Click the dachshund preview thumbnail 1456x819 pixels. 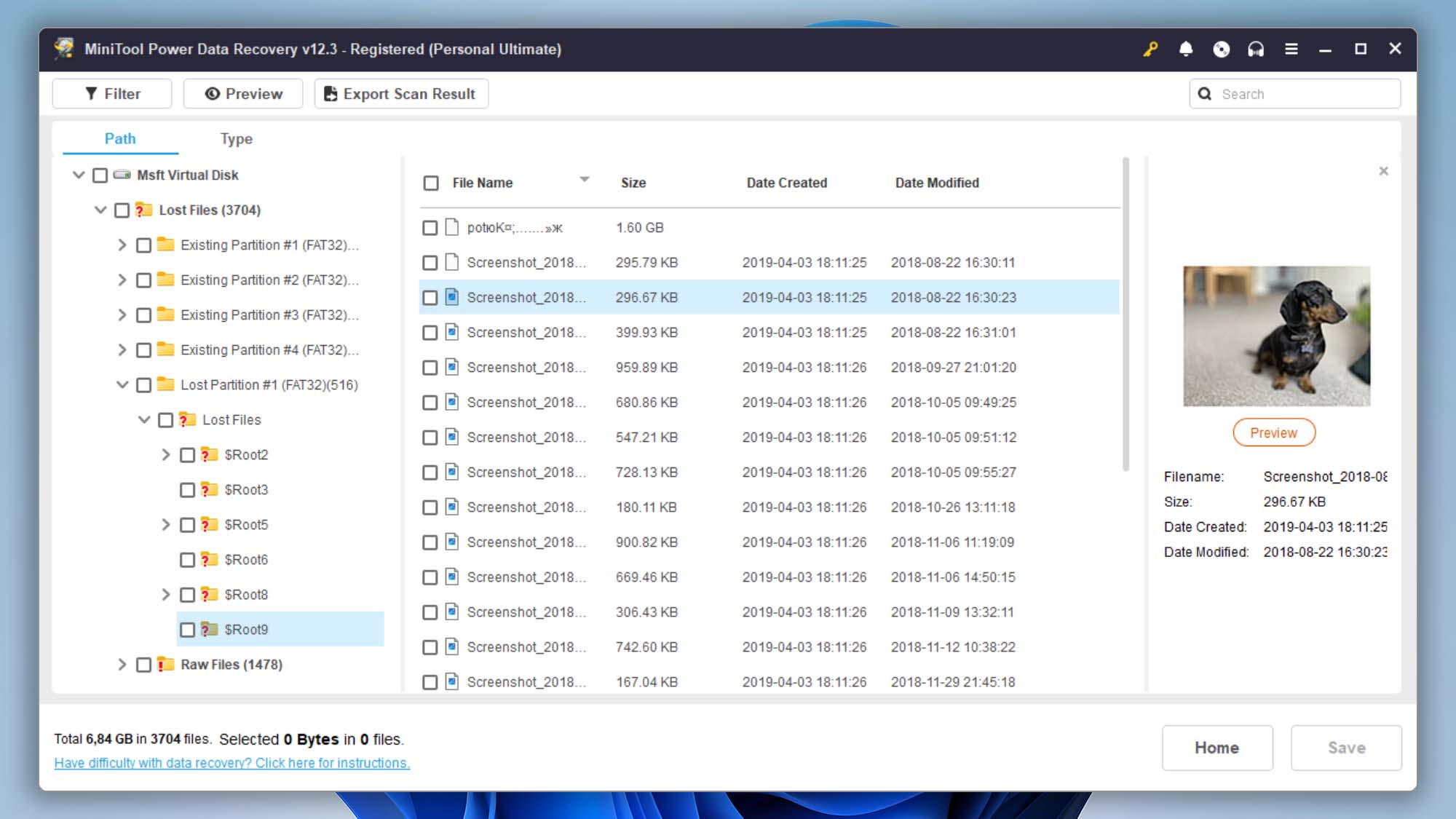pyautogui.click(x=1276, y=336)
